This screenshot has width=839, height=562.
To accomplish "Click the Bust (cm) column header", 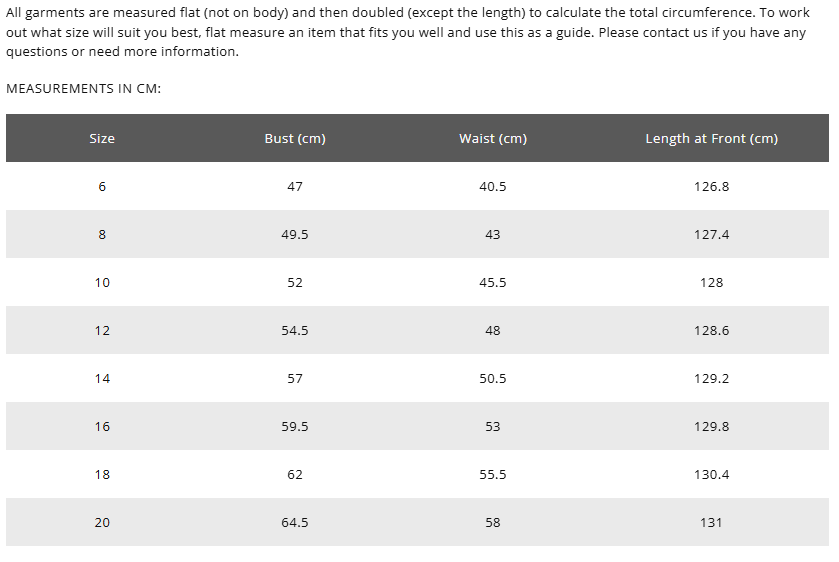I will (x=295, y=138).
